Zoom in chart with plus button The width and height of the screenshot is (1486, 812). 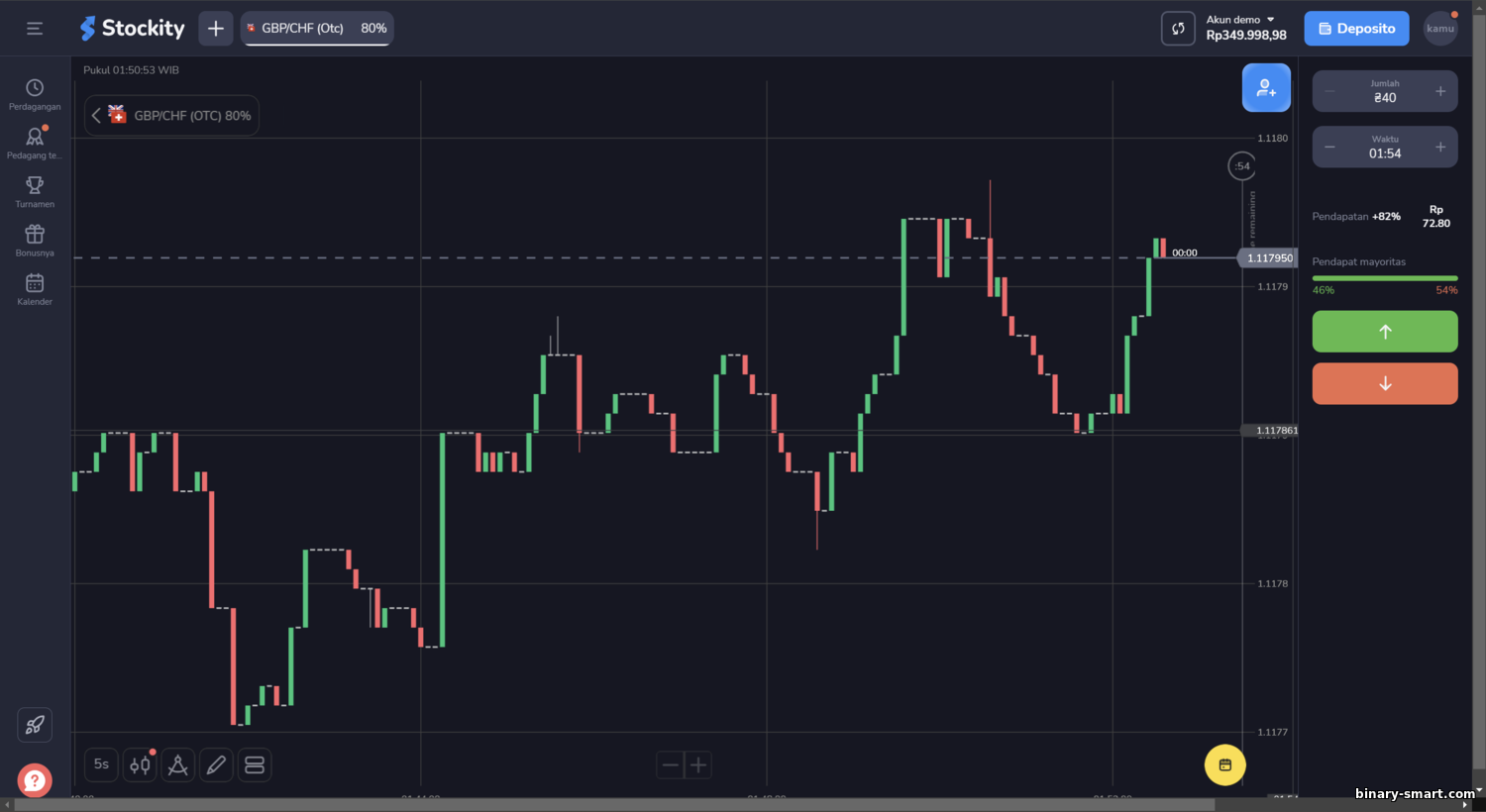tap(698, 764)
